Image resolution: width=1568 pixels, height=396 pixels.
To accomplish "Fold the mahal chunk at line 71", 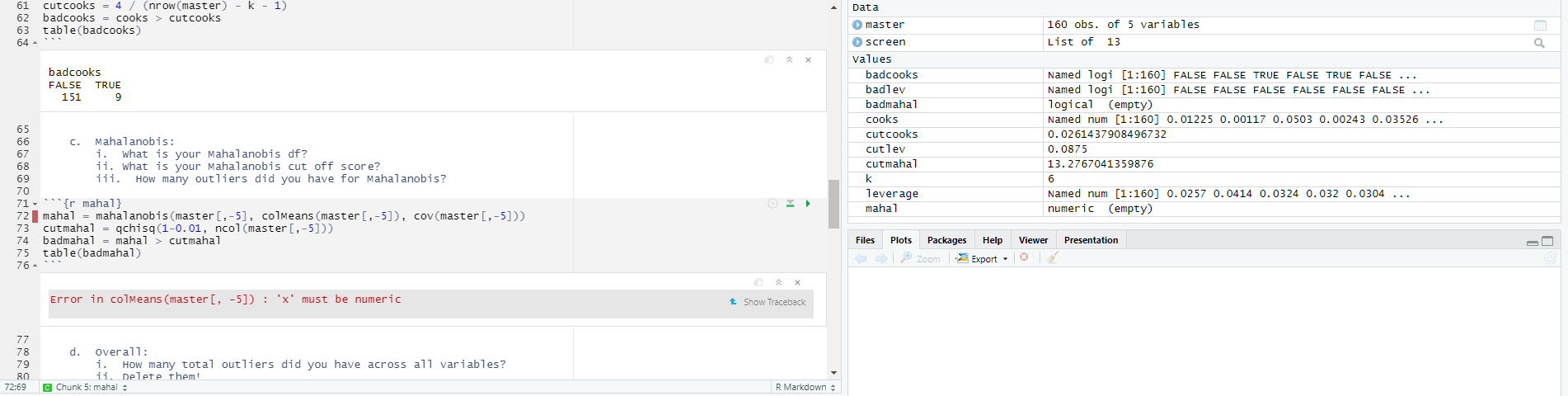I will tap(35, 204).
